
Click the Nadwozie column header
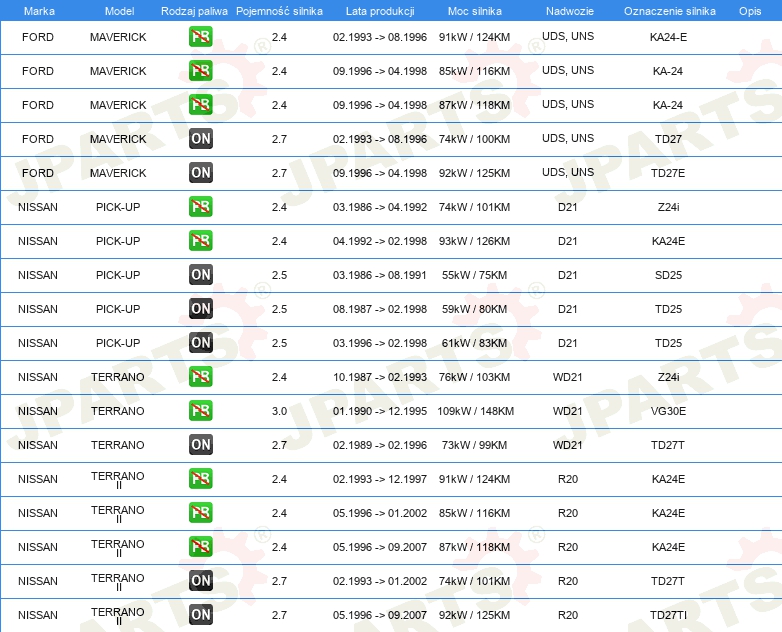pos(570,11)
